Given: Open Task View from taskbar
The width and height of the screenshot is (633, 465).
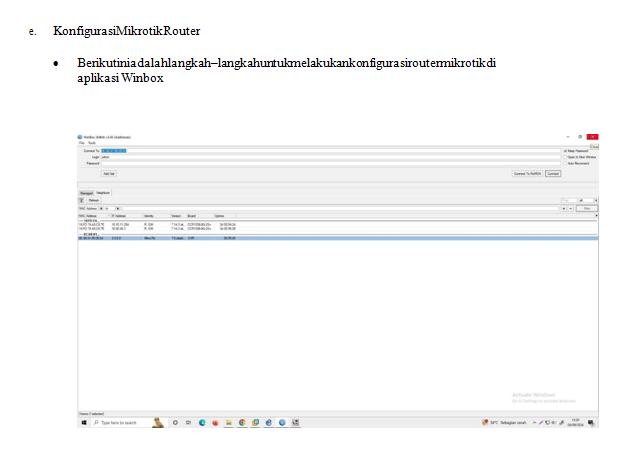Looking at the screenshot, I should click(188, 423).
